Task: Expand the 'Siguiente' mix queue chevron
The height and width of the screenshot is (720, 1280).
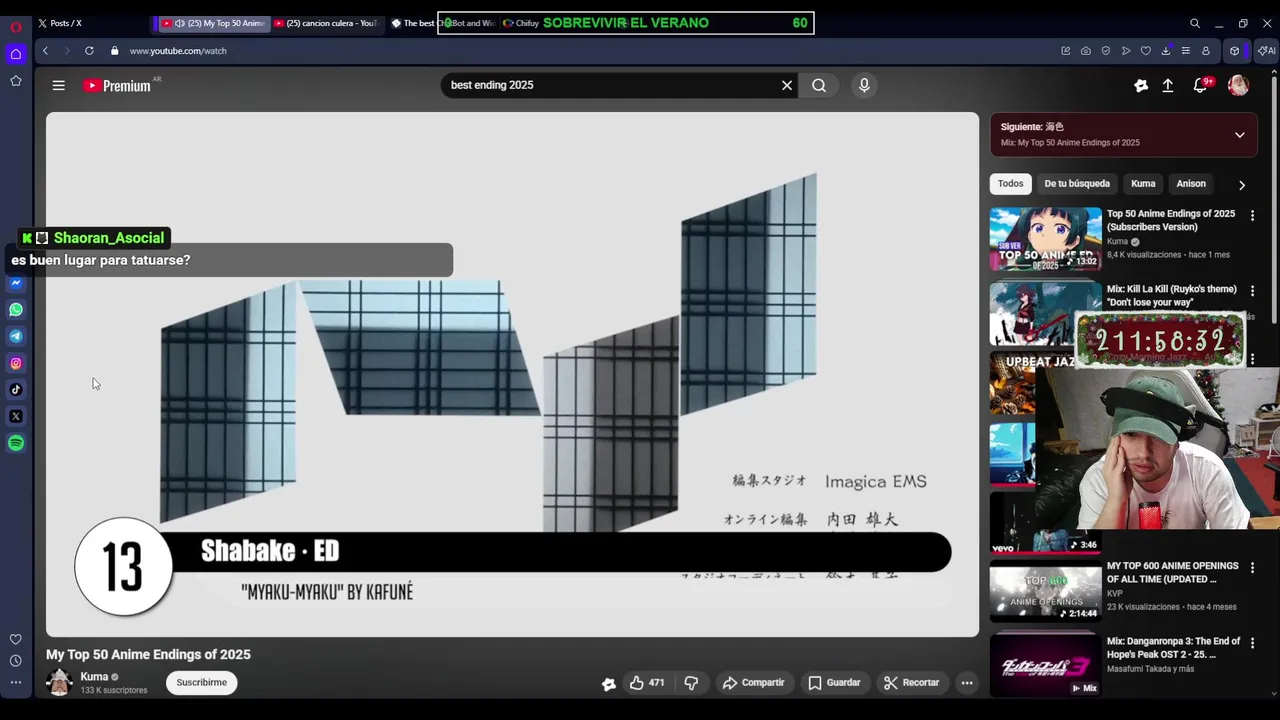Action: [x=1239, y=135]
